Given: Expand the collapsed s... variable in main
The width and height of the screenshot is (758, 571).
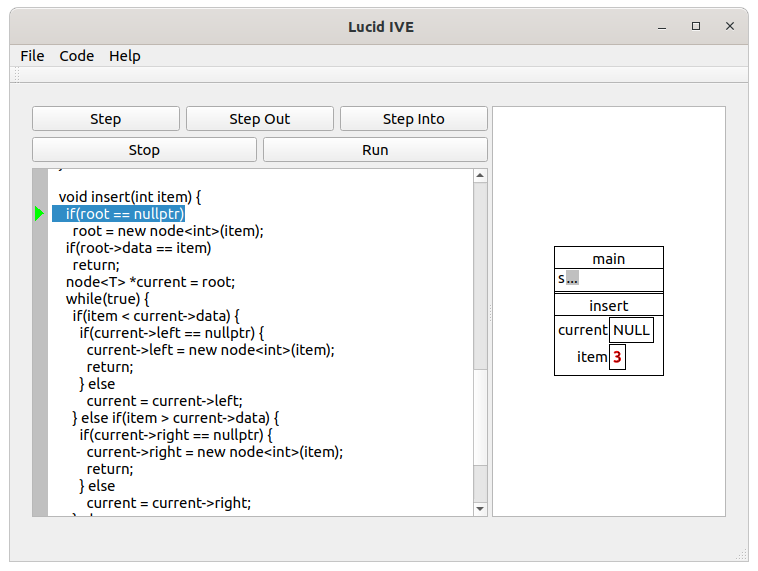Looking at the screenshot, I should 572,278.
